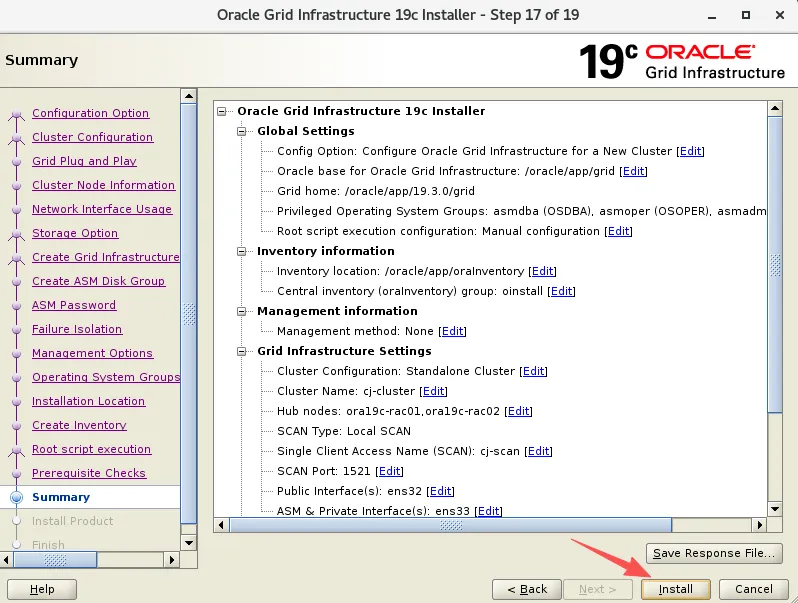Go to Operating System Groups step
Image resolution: width=798 pixels, height=603 pixels.
click(106, 377)
